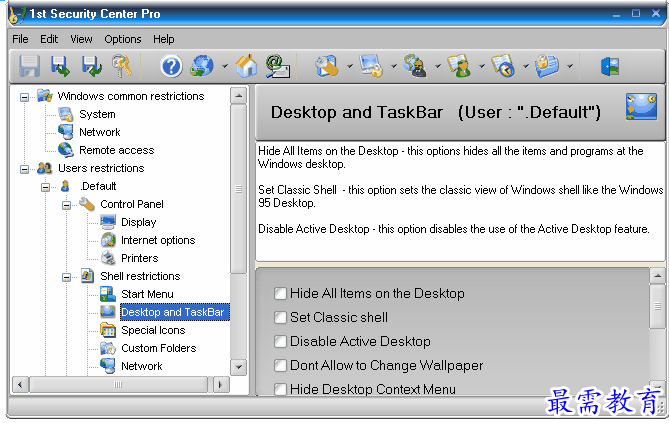Click the globe with green arrow icon
This screenshot has height=433, width=669.
202,66
